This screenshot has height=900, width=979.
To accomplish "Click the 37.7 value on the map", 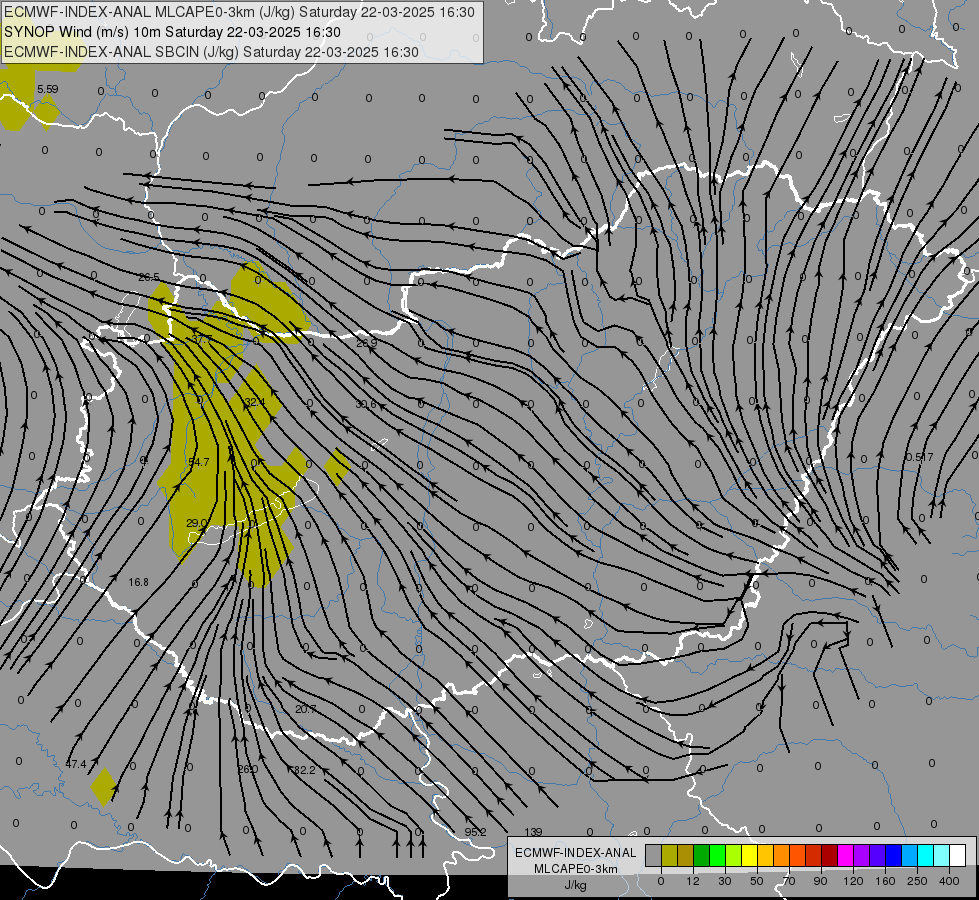I will coord(202,340).
